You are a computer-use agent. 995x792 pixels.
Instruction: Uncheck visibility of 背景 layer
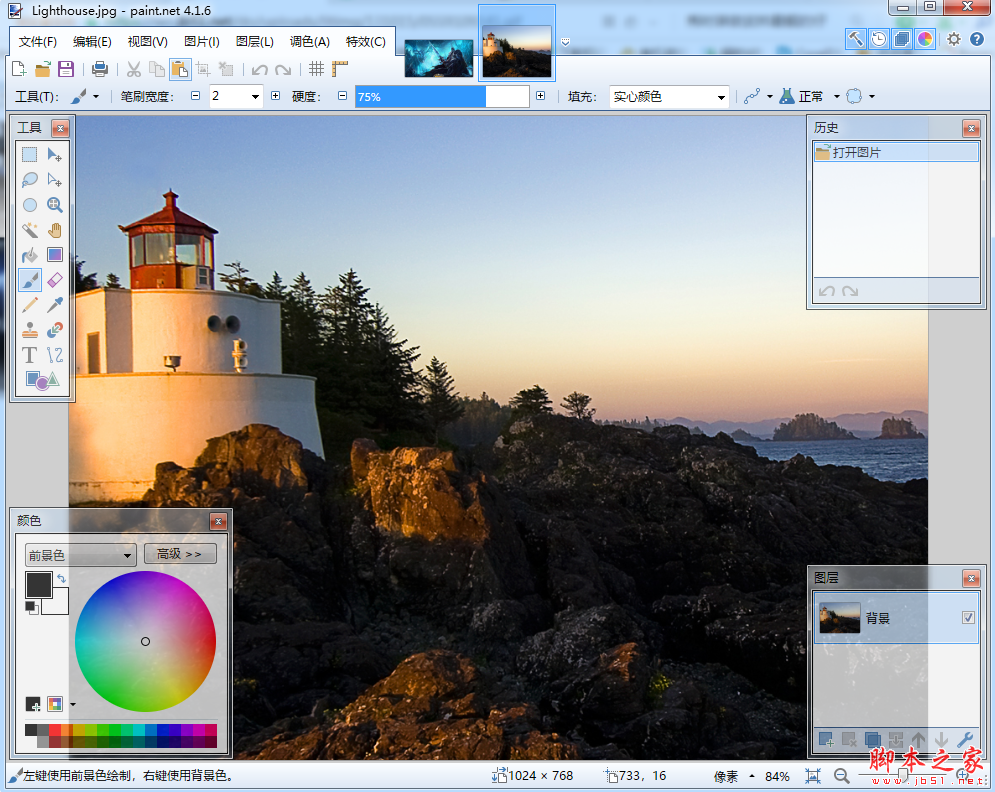point(968,617)
